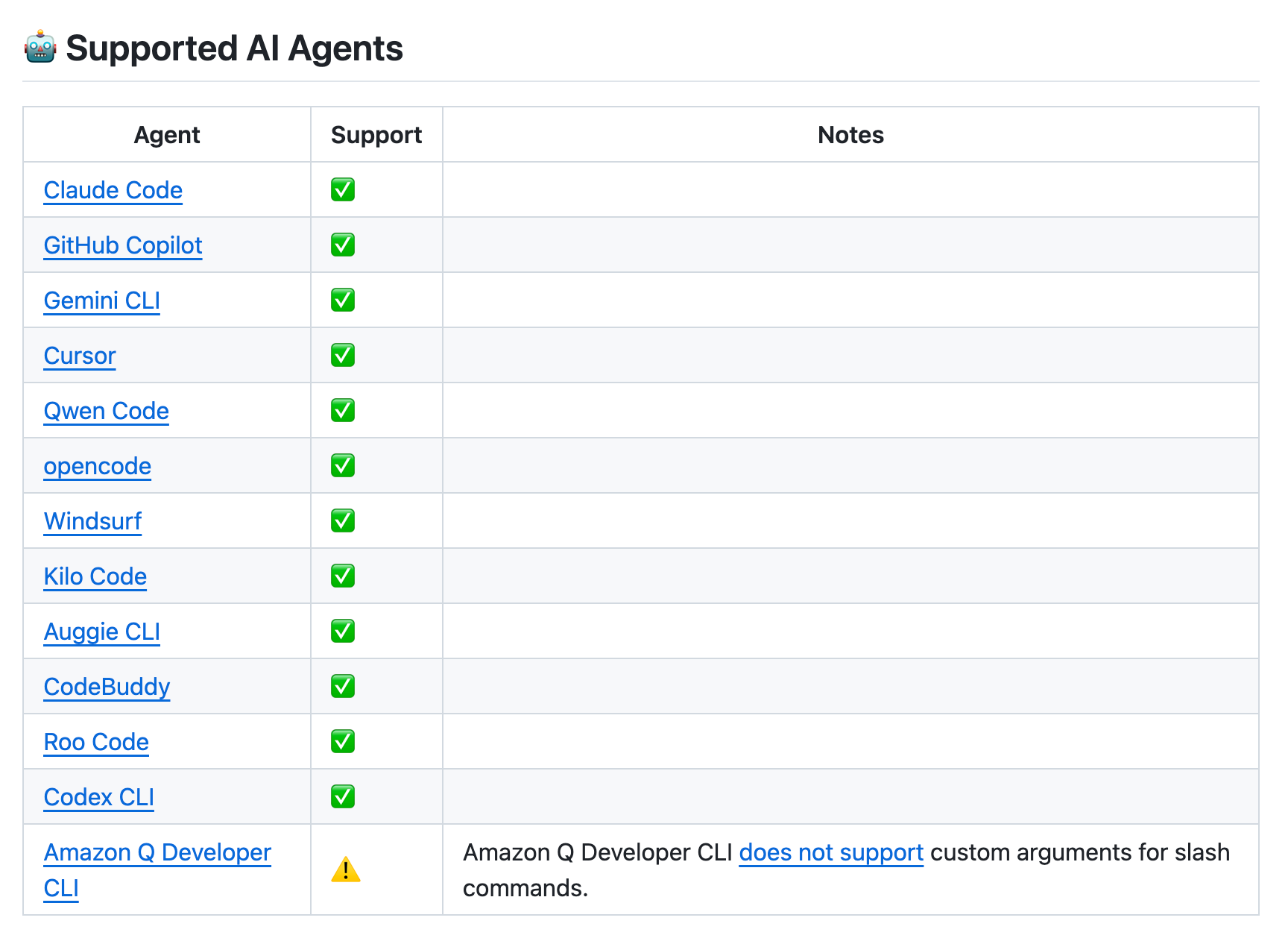Click the robot emoji in heading
The image size is (1288, 944).
(40, 48)
